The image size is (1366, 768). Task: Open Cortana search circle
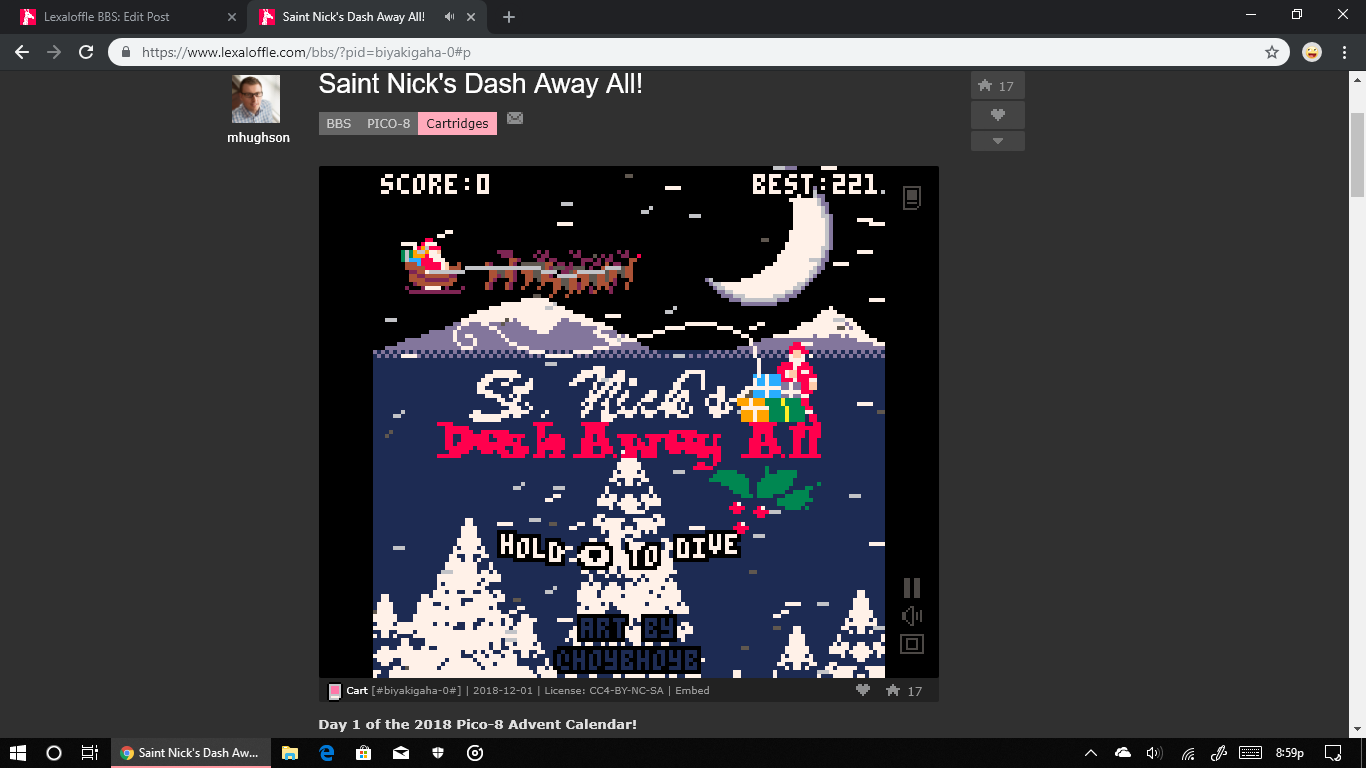click(55, 753)
